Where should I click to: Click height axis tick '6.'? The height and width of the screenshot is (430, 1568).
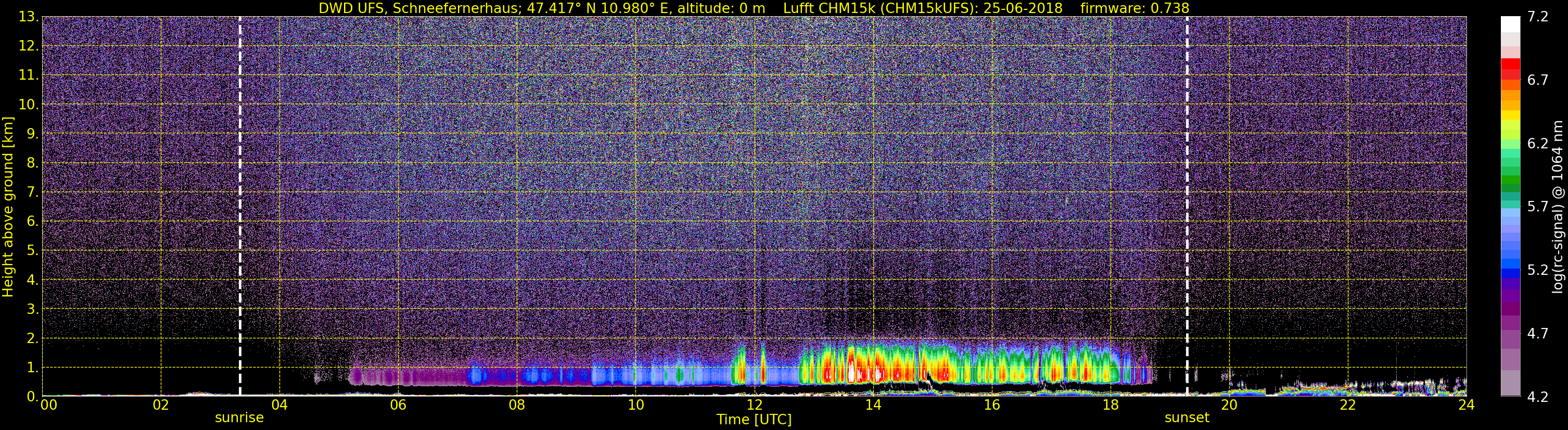coord(32,221)
